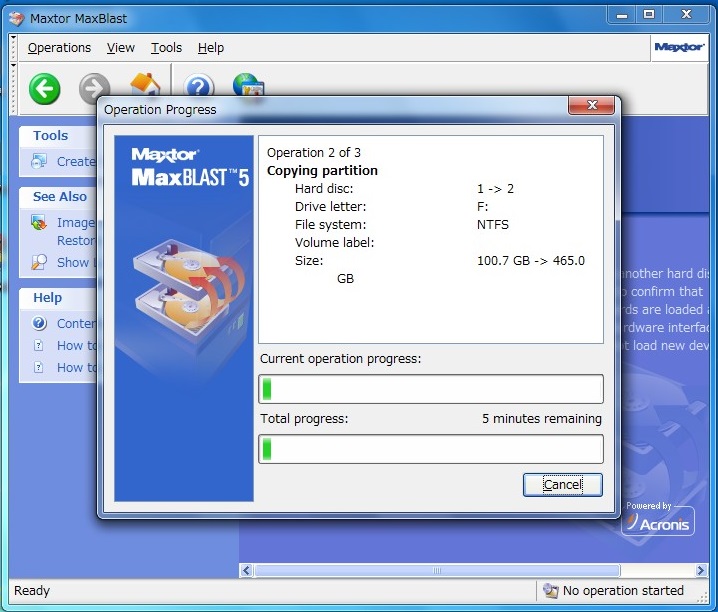
Task: Click the Current operation progress bar
Action: click(431, 389)
